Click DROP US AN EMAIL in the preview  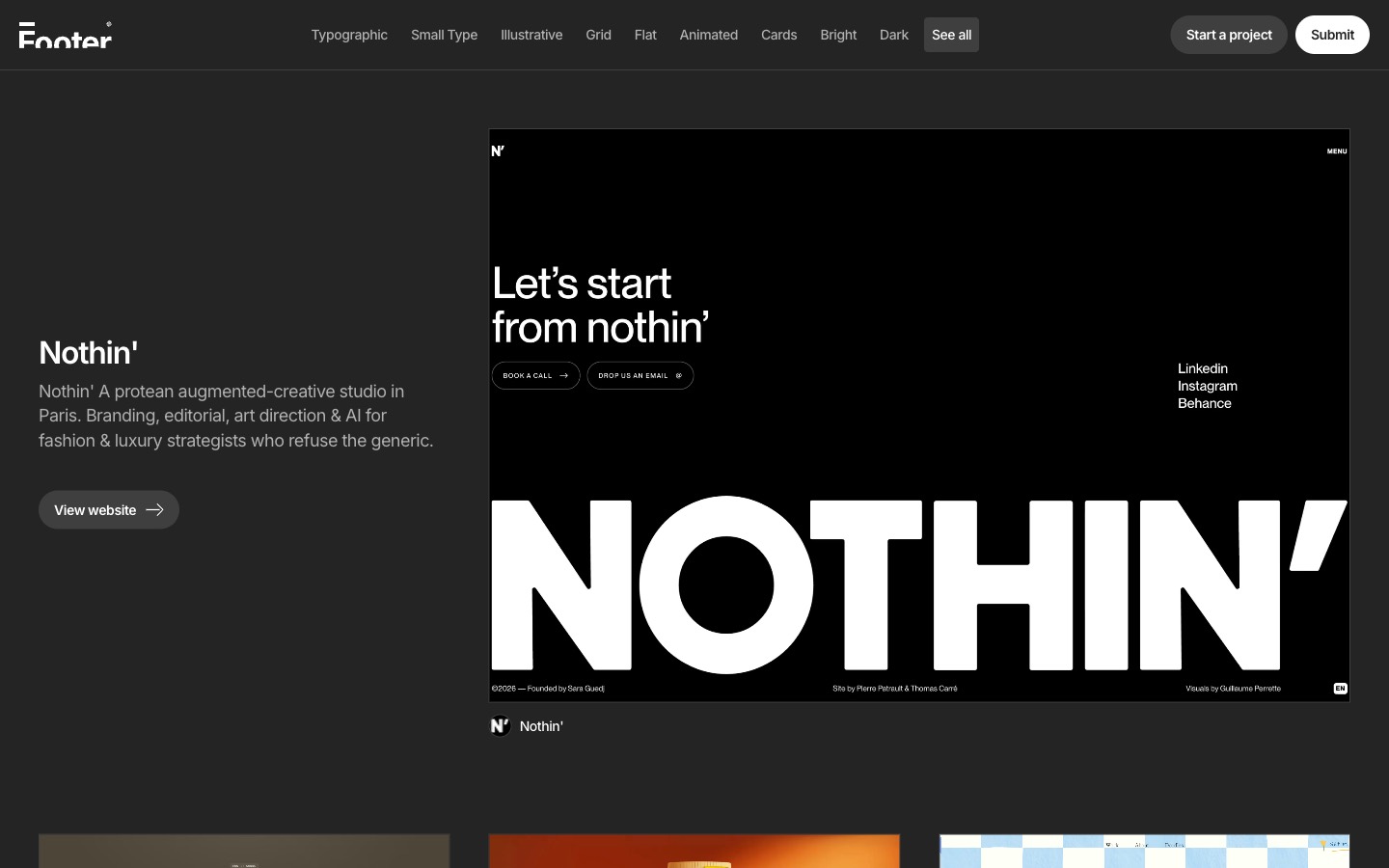[640, 375]
